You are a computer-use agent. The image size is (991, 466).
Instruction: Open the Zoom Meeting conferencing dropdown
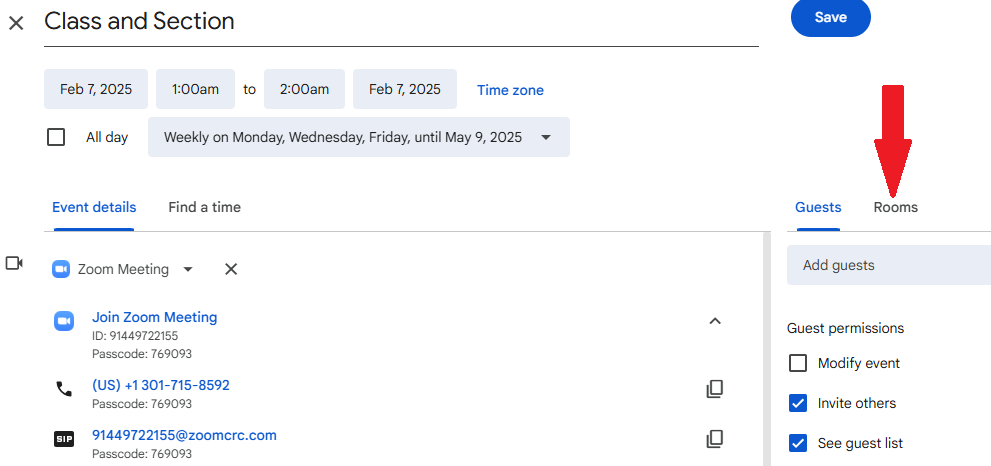123,269
